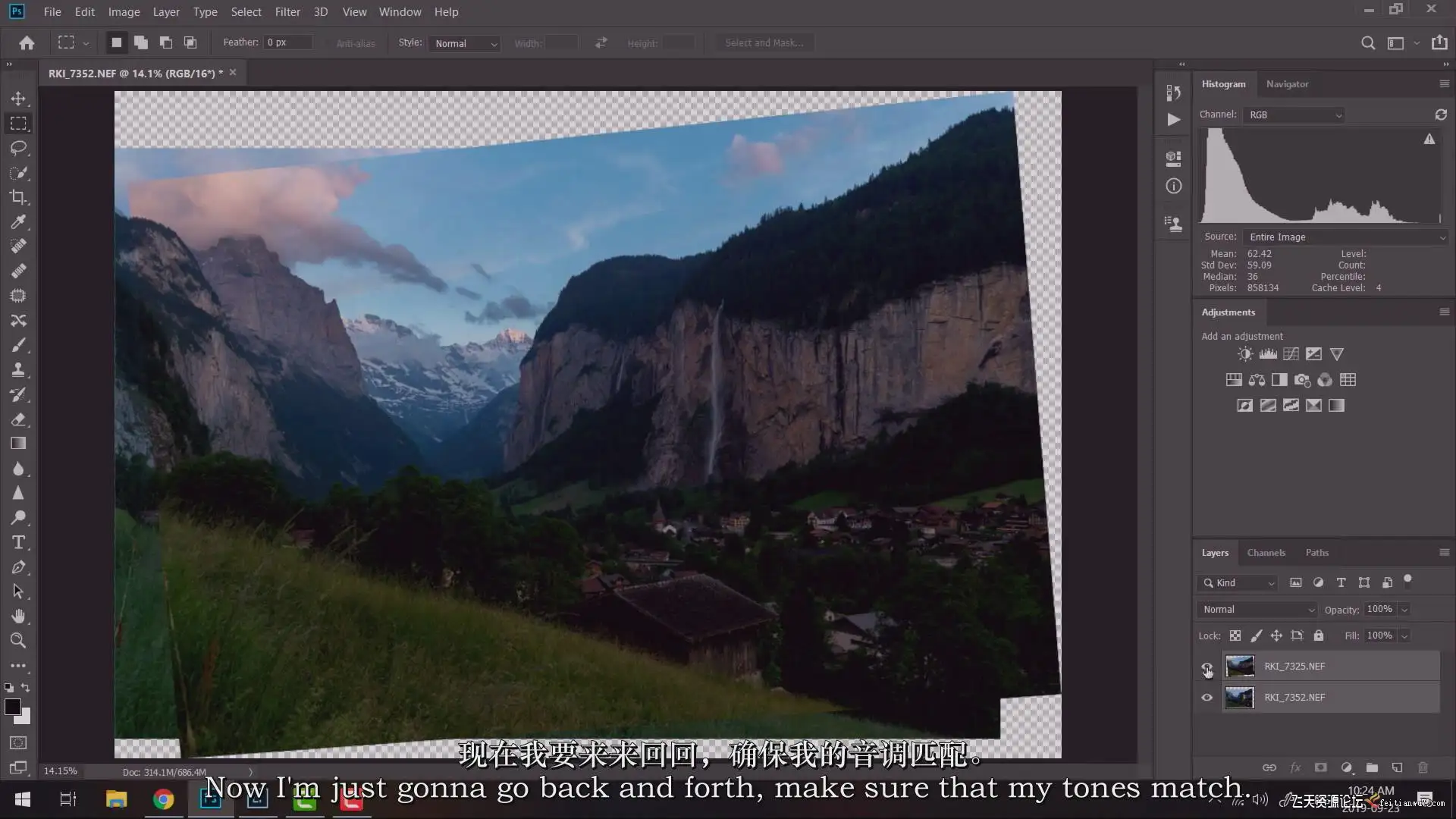Toggle visibility of RKI_7325.NEF layer
This screenshot has width=1456, height=819.
(1207, 667)
